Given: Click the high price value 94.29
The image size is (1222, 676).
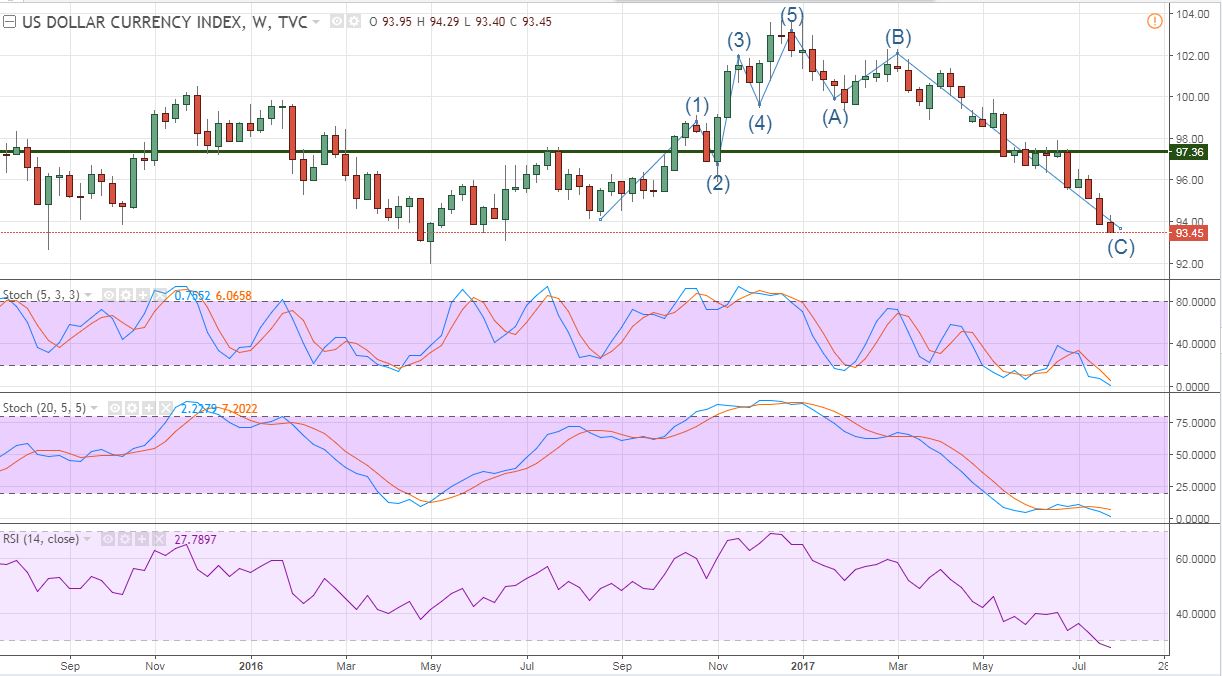Looking at the screenshot, I should 444,22.
